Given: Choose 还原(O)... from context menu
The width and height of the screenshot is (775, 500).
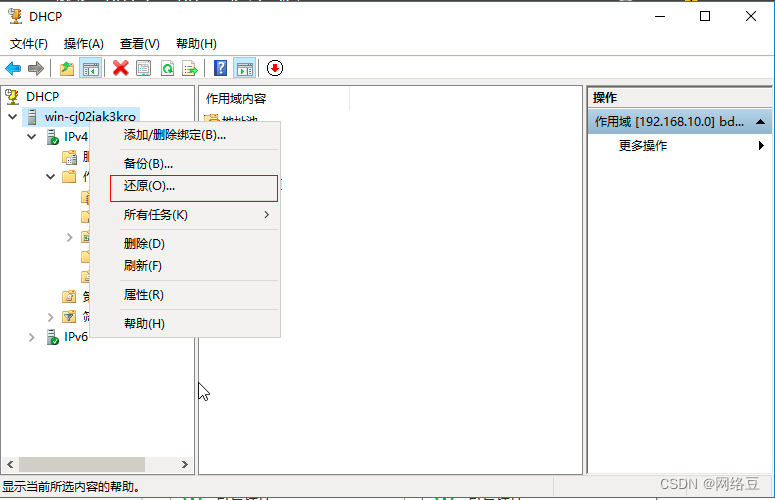Looking at the screenshot, I should (185, 186).
